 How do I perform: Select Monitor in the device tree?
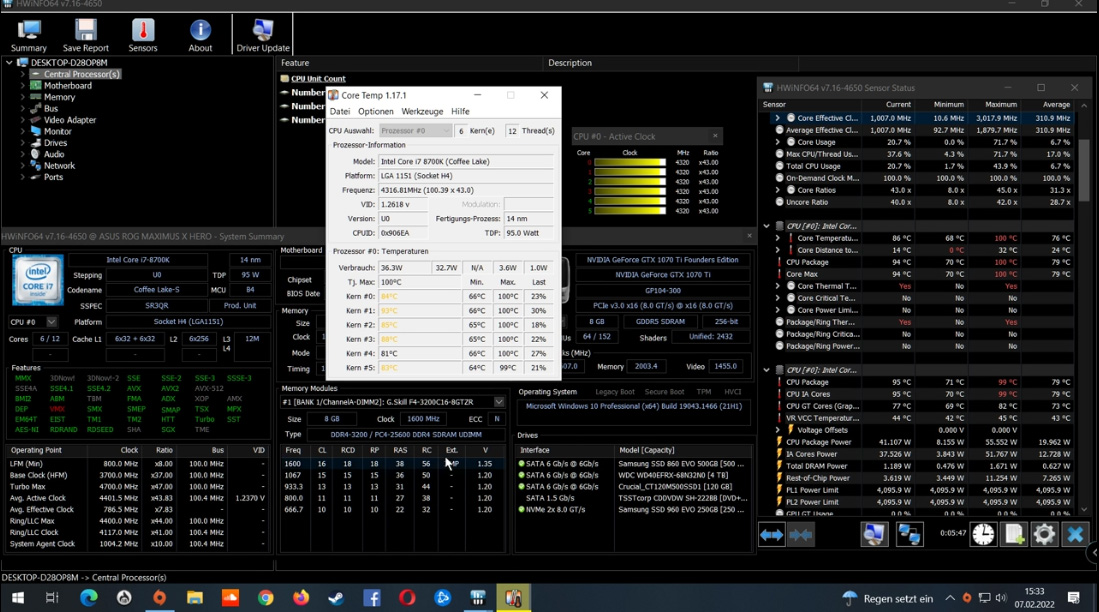(x=57, y=131)
